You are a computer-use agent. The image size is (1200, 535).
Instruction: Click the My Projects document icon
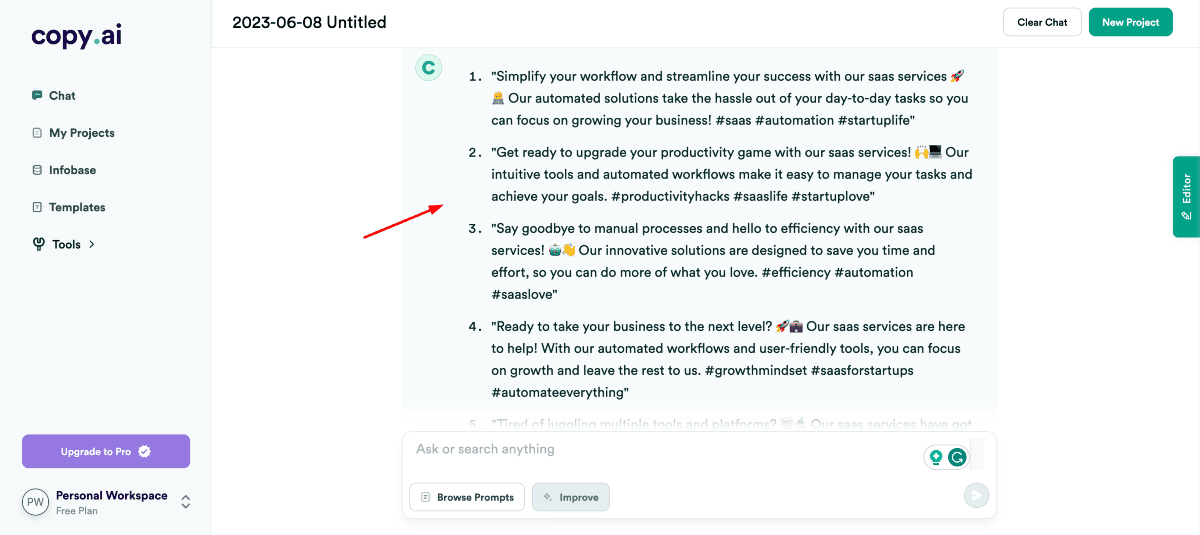point(37,133)
